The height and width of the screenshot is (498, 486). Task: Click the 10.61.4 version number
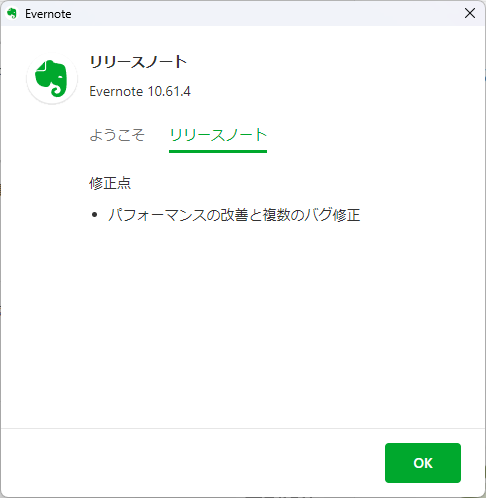pos(169,91)
